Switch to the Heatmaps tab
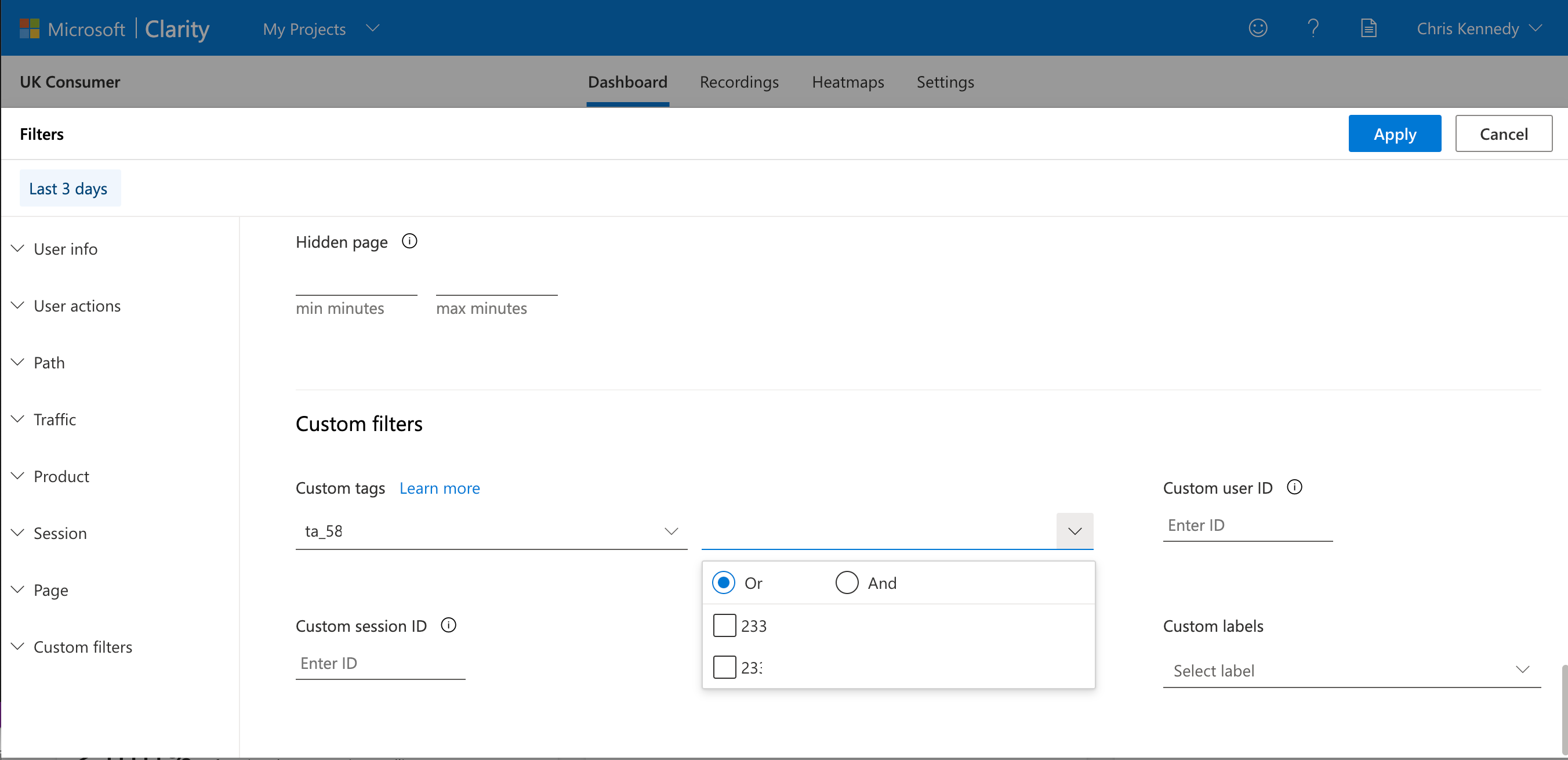The width and height of the screenshot is (1568, 760). [848, 82]
